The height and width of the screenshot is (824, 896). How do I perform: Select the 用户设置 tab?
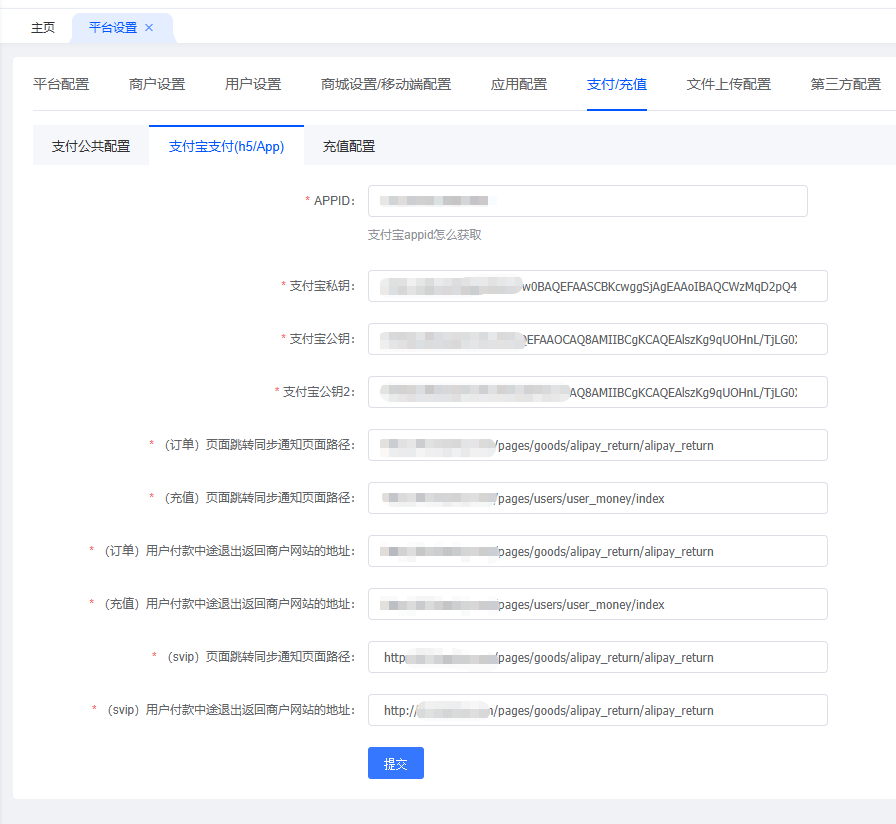(253, 84)
